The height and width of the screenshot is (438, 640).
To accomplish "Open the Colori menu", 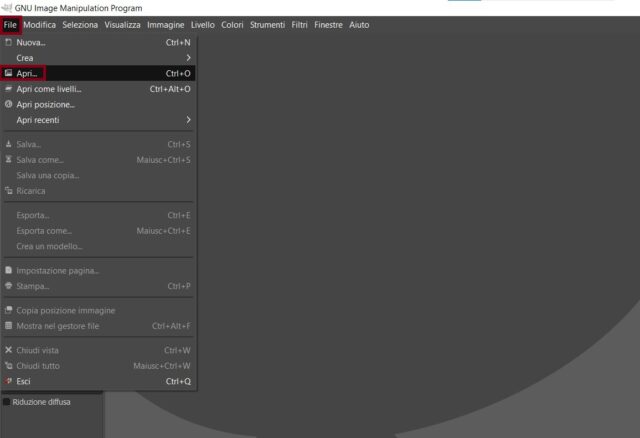I will pos(232,25).
